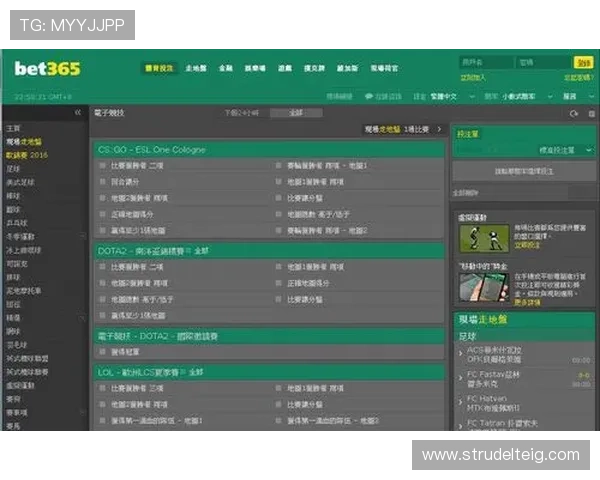
Task: Open 虛擬運動 virtual sports in the sidebar
Action: [20, 385]
